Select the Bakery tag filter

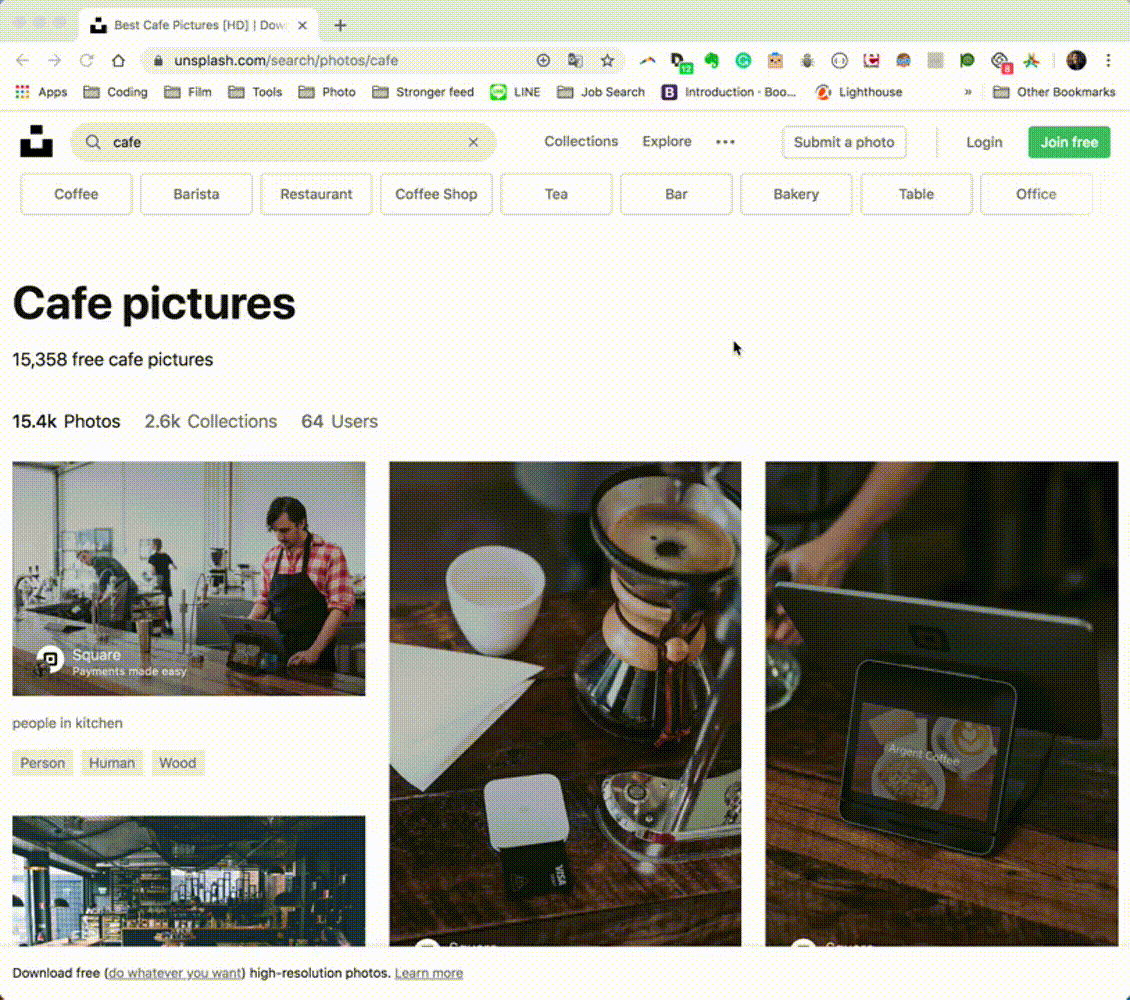click(796, 194)
